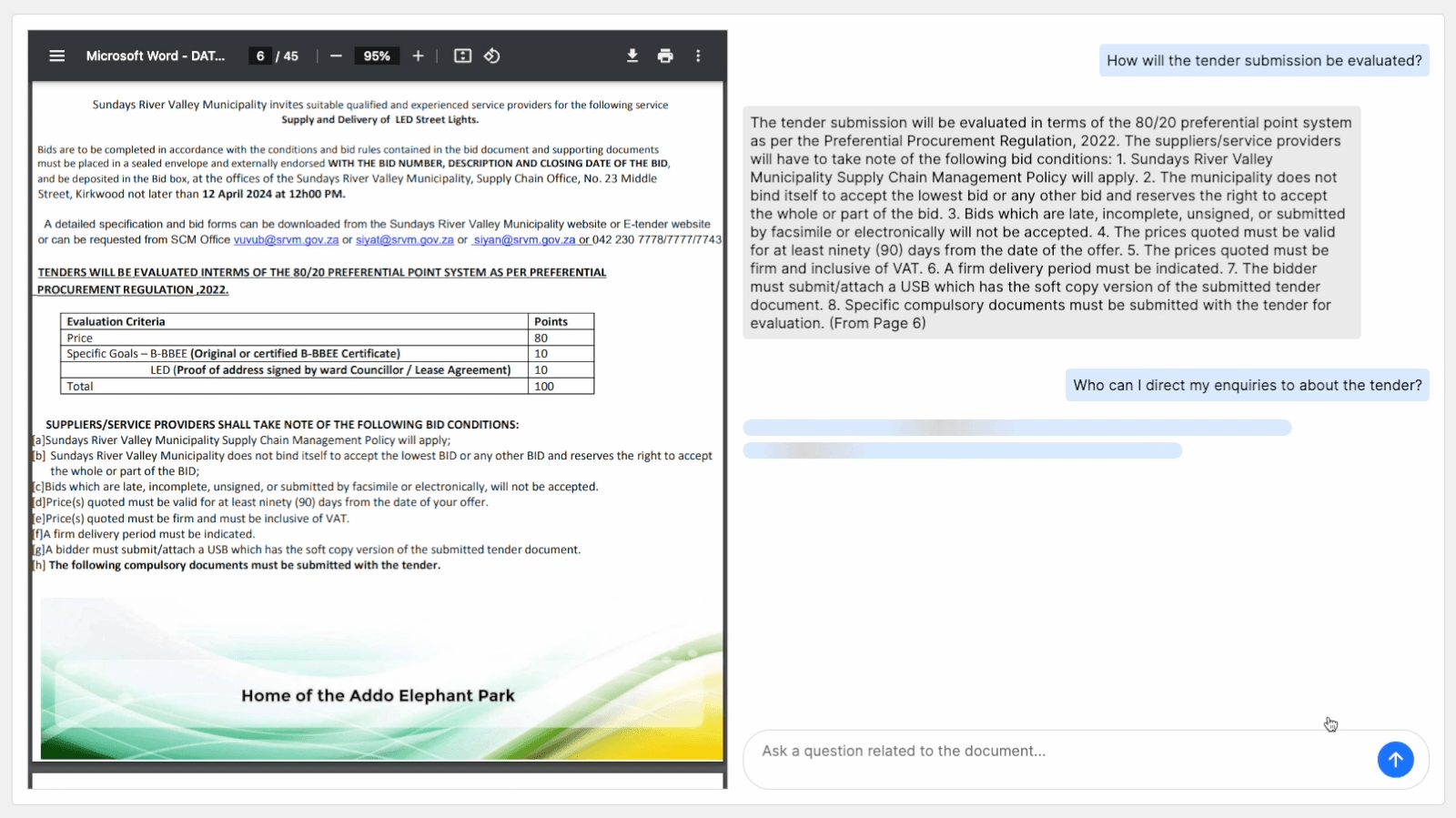This screenshot has width=1456, height=818.
Task: Click the fit to page icon
Action: (462, 56)
